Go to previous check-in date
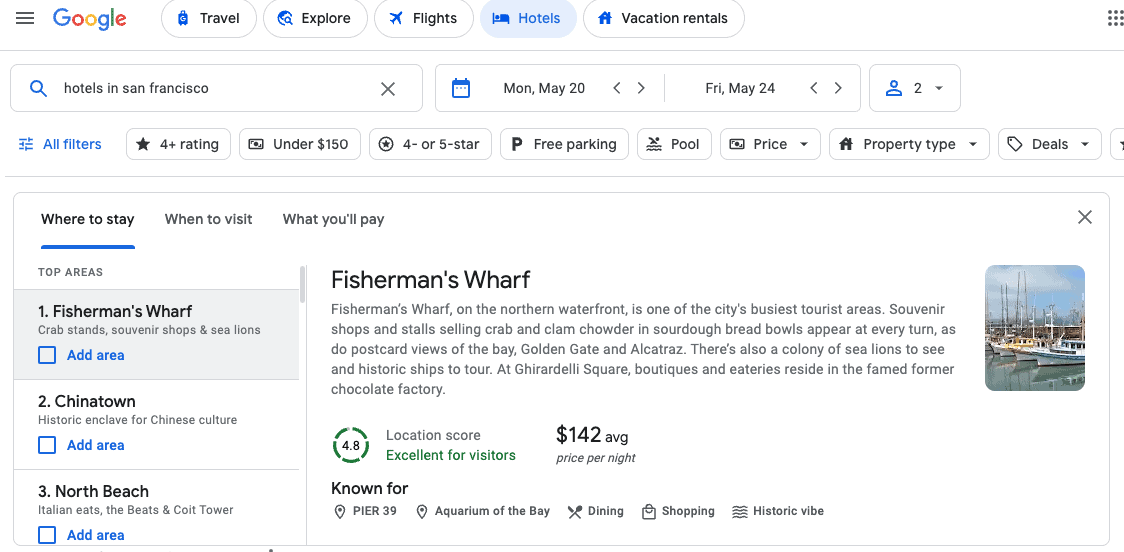This screenshot has height=552, width=1124. [617, 88]
